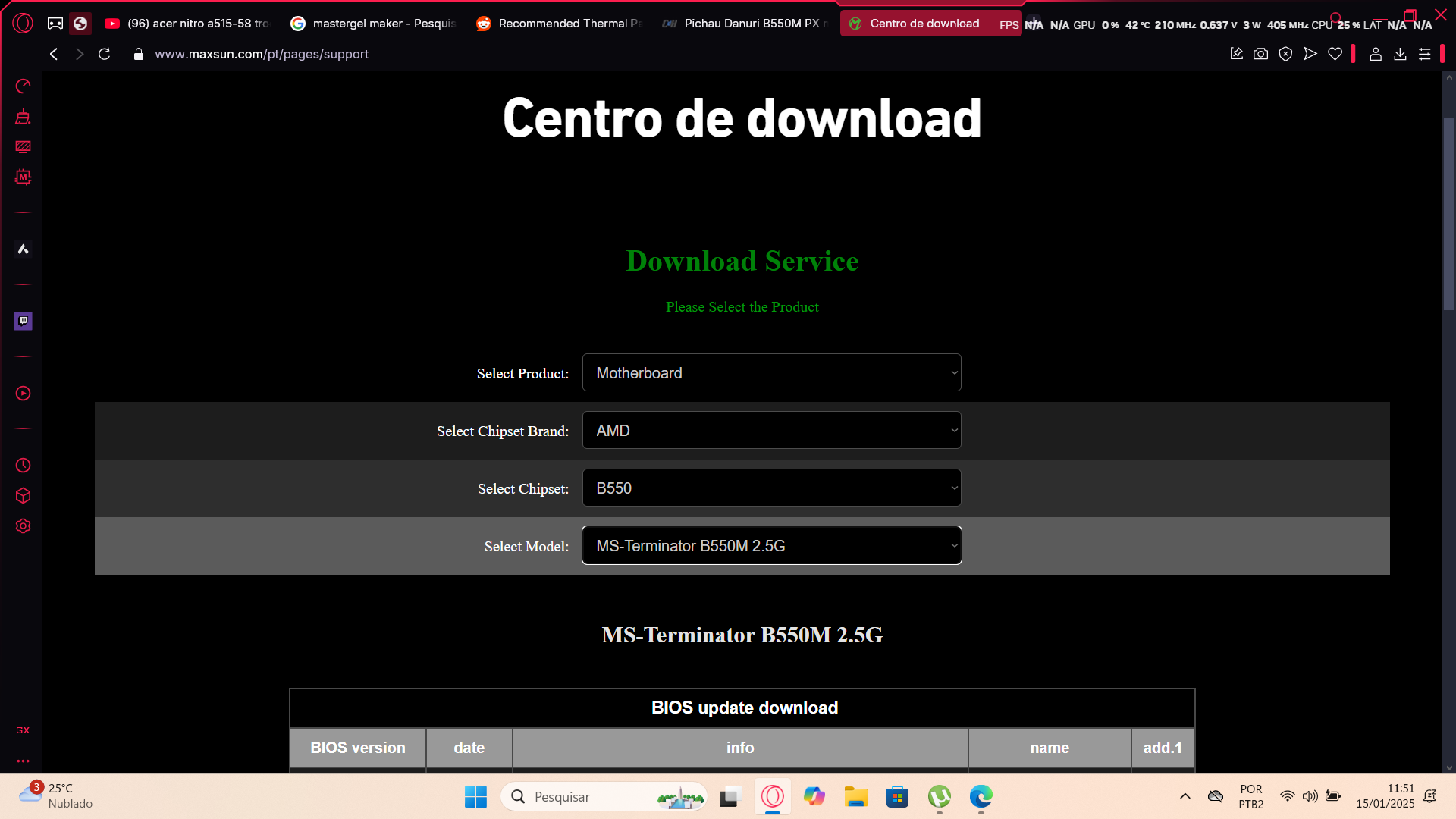
Task: Click the MS-Terminator B550M 2.5G heading
Action: (742, 635)
